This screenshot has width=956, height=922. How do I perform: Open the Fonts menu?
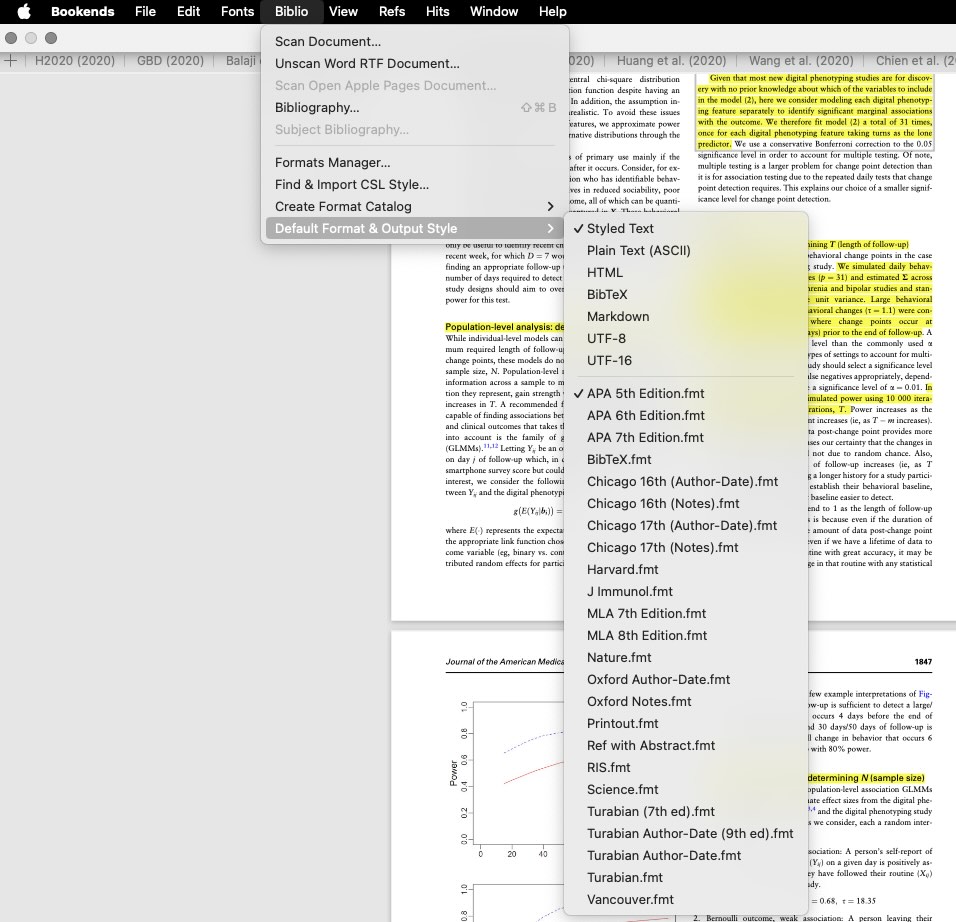237,12
